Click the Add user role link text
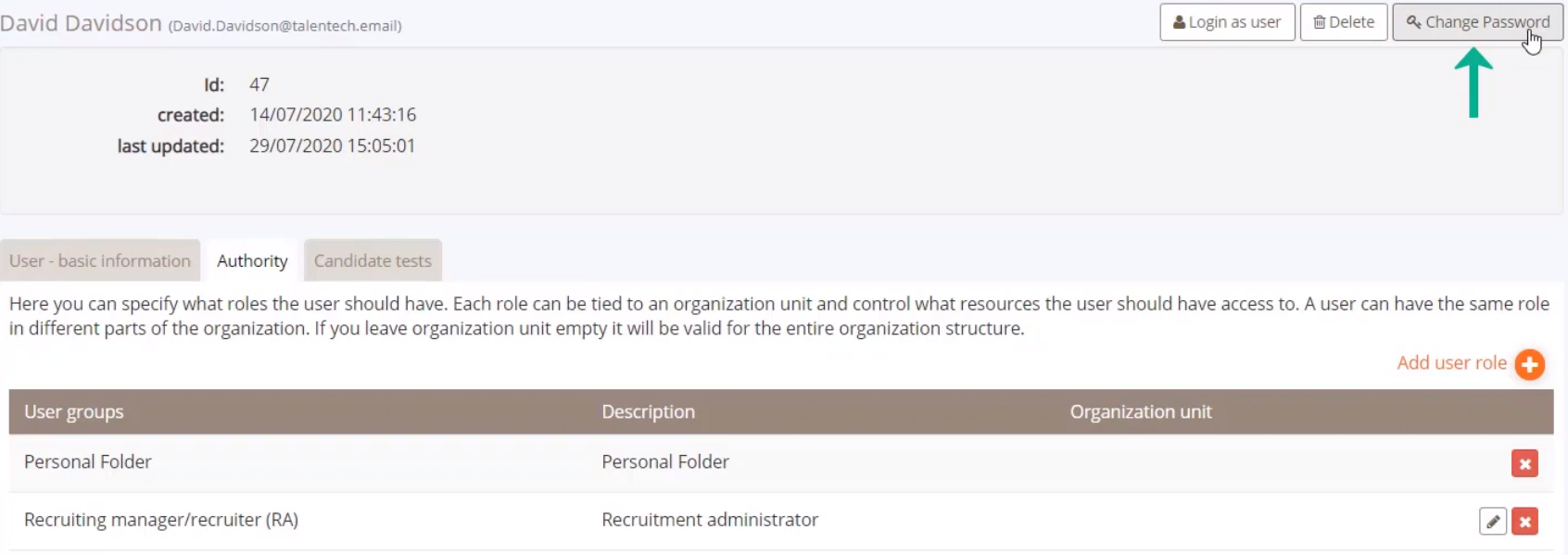 point(1451,363)
